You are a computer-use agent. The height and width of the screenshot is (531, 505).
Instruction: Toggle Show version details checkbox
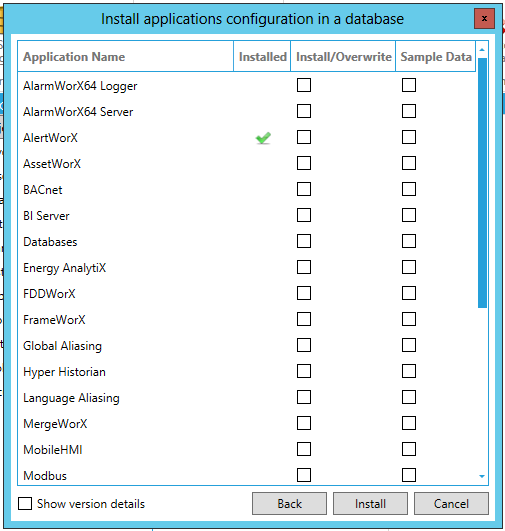click(x=25, y=504)
